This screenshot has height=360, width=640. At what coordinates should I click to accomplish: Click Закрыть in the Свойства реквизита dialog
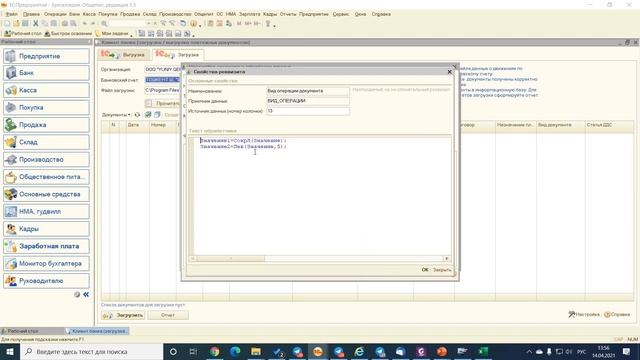pyautogui.click(x=442, y=270)
